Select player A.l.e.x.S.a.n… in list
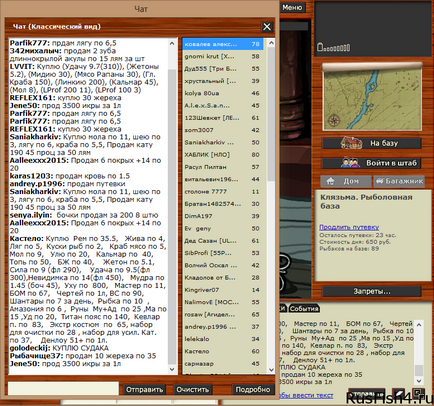434x406 pixels. (223, 106)
